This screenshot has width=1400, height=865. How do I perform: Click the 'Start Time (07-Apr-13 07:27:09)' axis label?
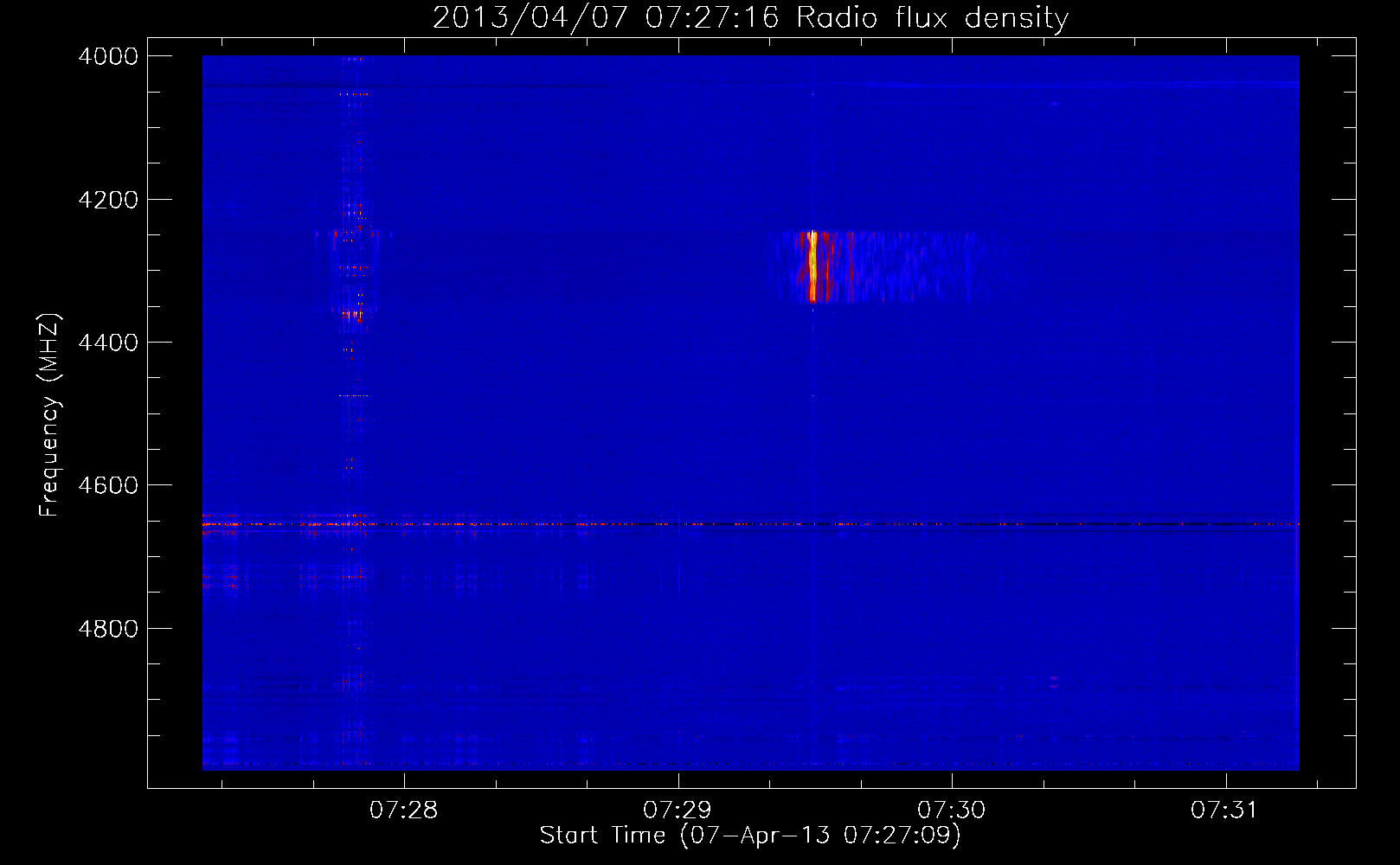pos(750,836)
